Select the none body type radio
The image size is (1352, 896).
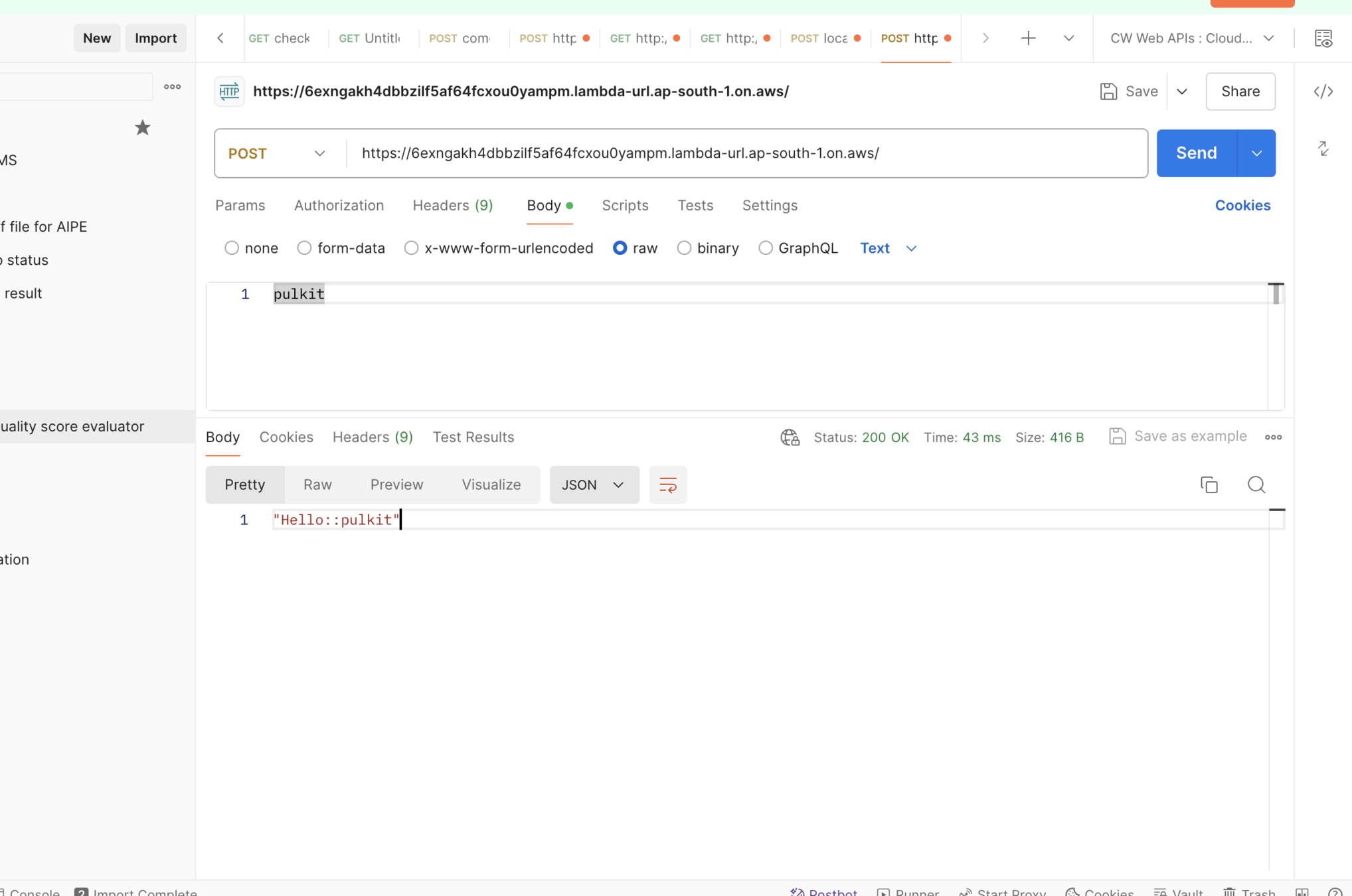pos(232,248)
